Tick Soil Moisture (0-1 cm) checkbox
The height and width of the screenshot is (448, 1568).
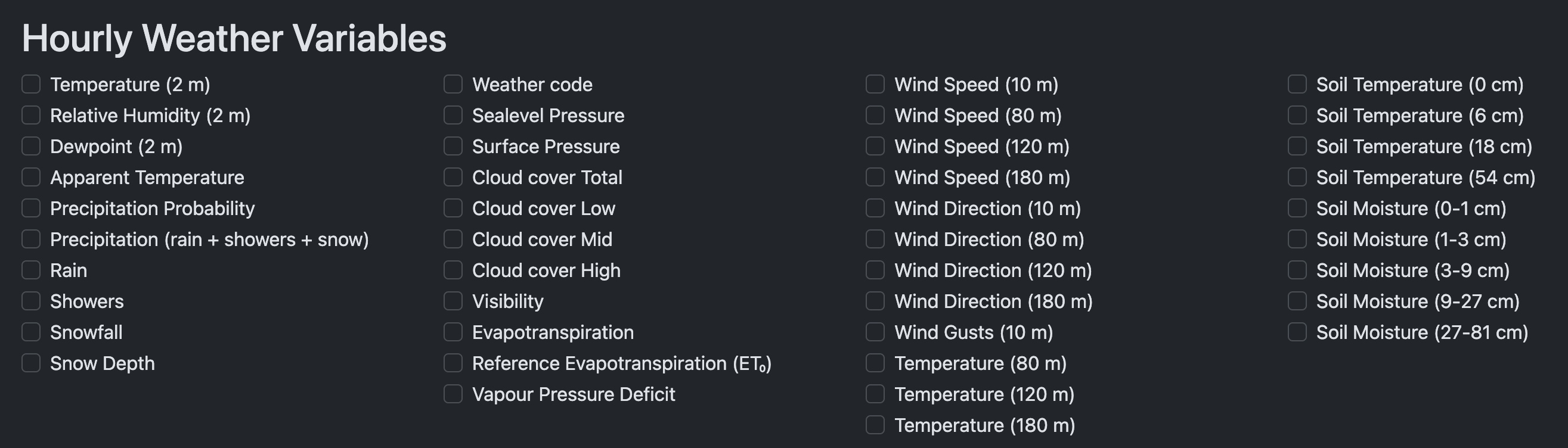(1297, 209)
